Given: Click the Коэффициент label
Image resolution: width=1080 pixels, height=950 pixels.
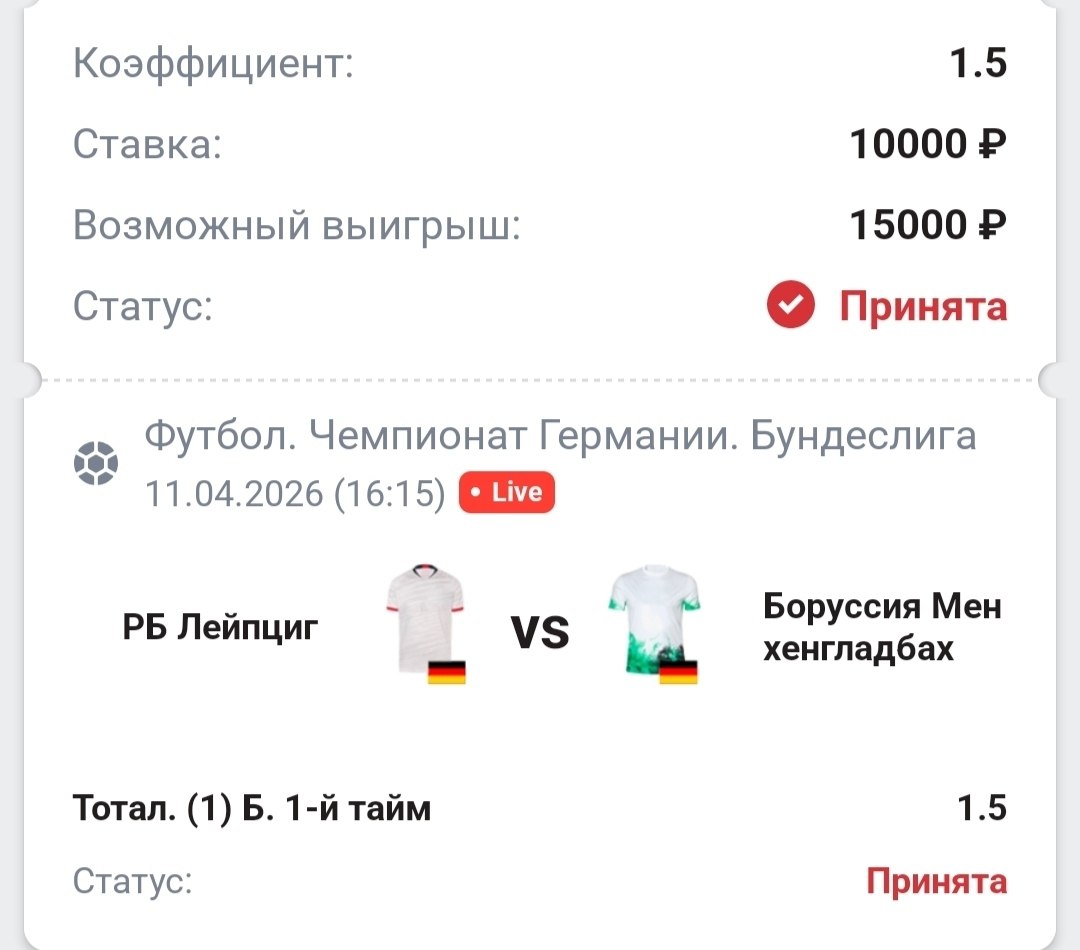Looking at the screenshot, I should click(214, 66).
